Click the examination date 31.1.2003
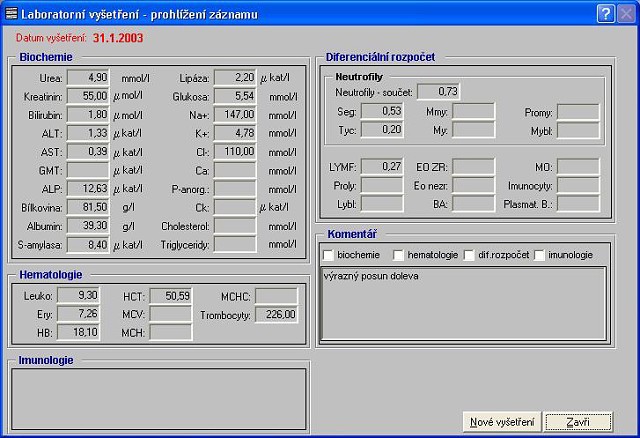The image size is (640, 438). [x=118, y=38]
